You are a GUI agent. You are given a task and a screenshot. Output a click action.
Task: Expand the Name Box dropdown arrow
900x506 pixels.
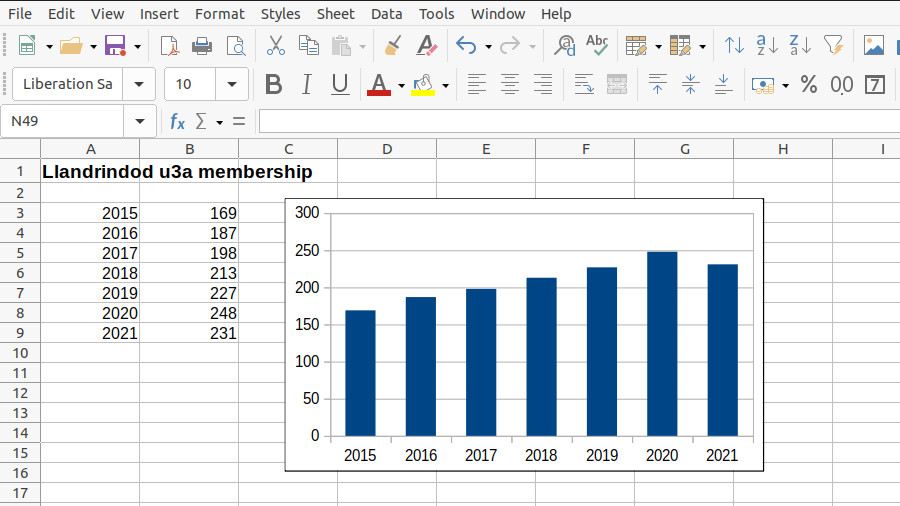pos(139,121)
